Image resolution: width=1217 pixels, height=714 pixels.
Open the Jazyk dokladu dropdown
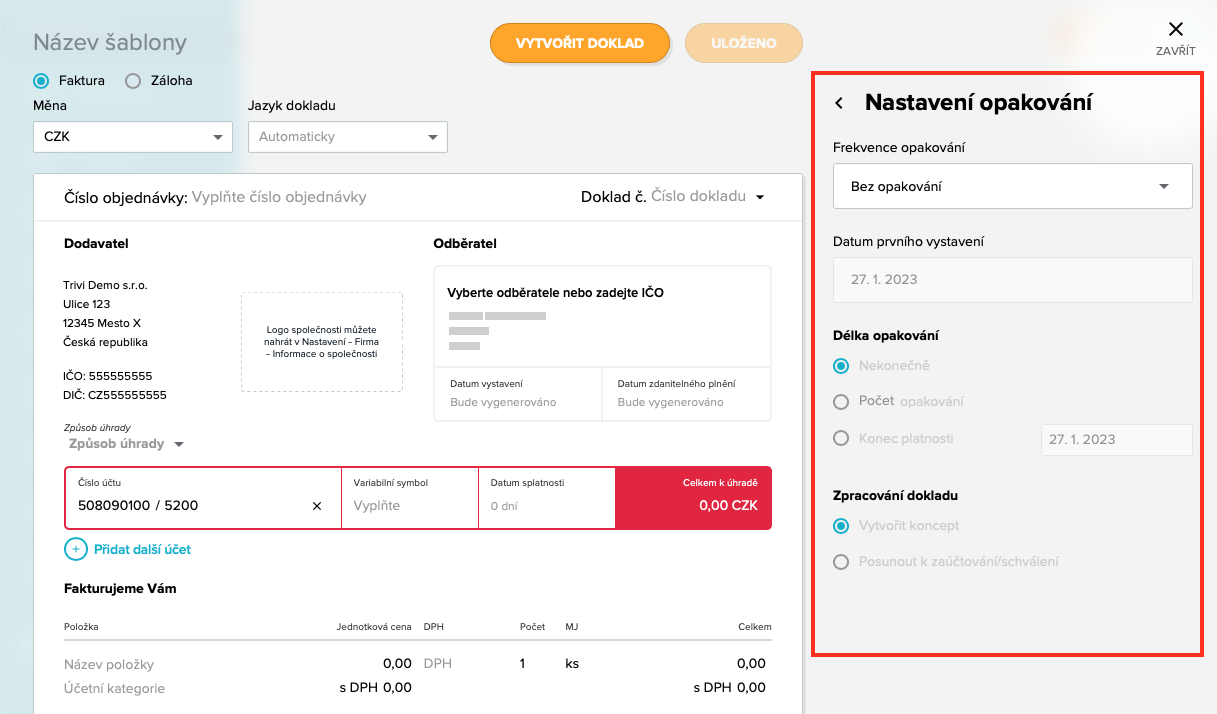point(347,137)
